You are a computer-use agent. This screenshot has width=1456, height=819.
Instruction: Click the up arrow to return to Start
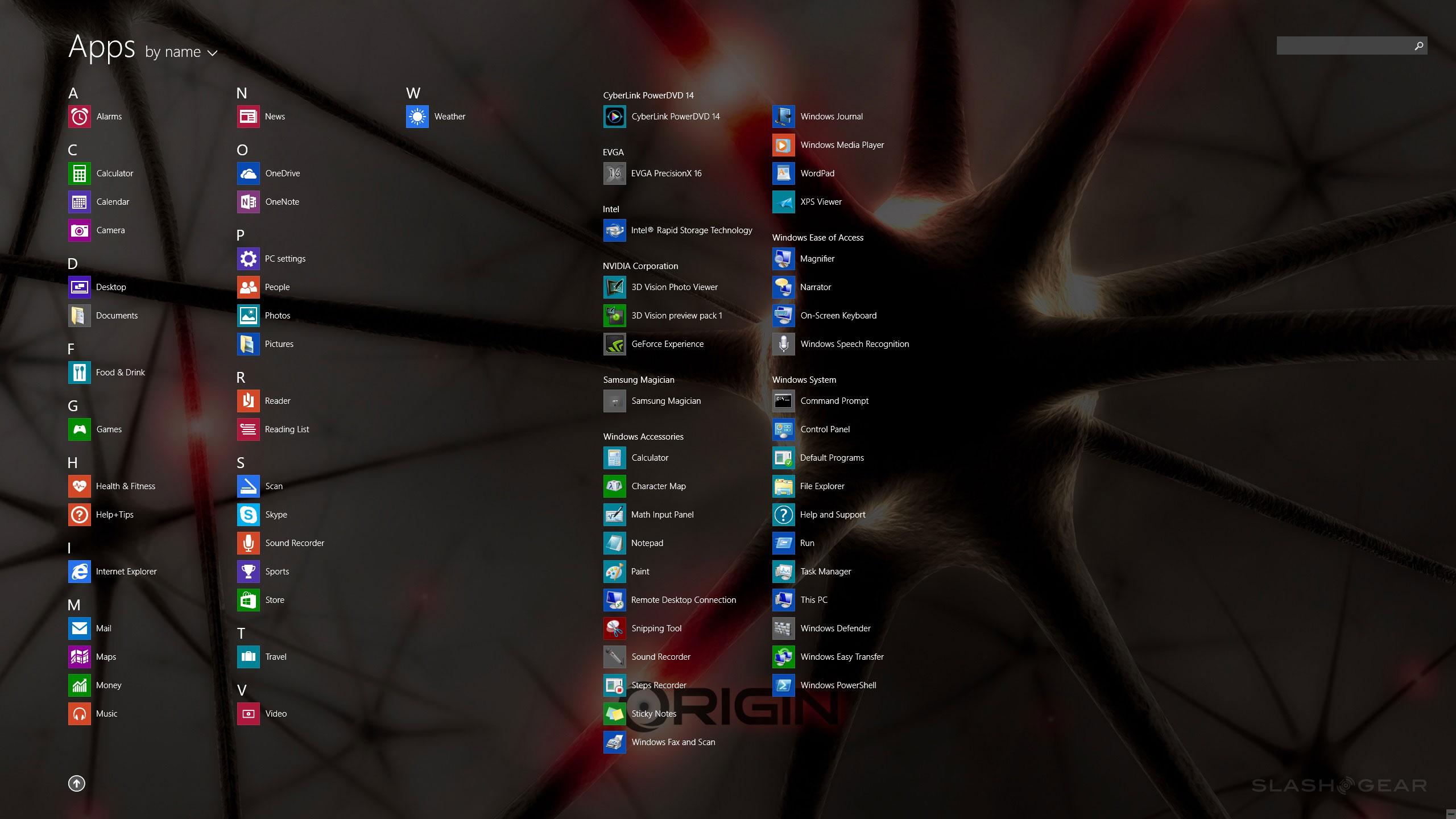(x=77, y=783)
